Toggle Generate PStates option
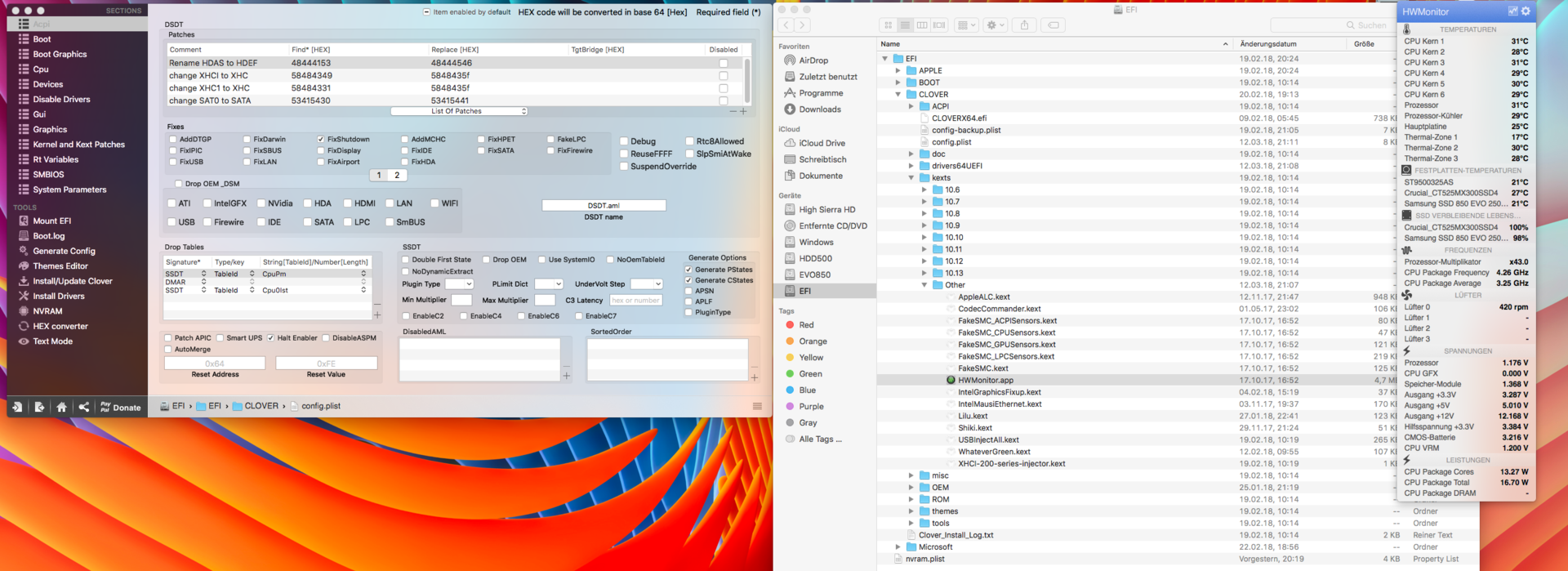The height and width of the screenshot is (571, 1568). coord(688,270)
